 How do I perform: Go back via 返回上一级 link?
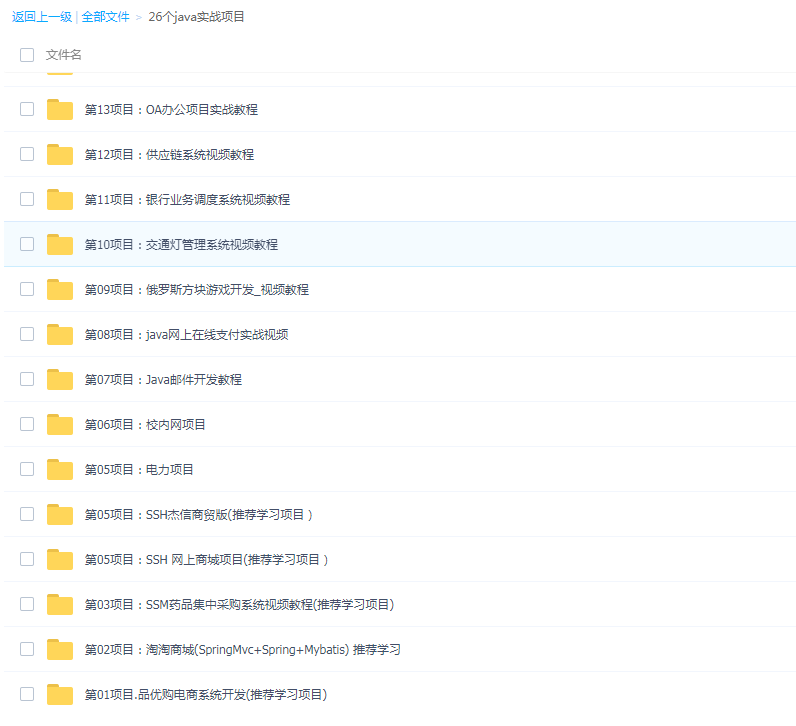42,17
